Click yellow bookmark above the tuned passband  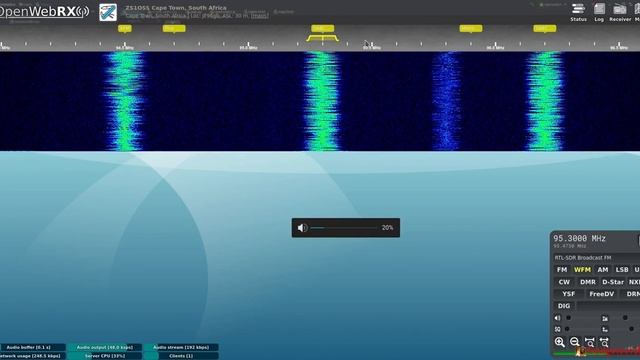pos(323,29)
